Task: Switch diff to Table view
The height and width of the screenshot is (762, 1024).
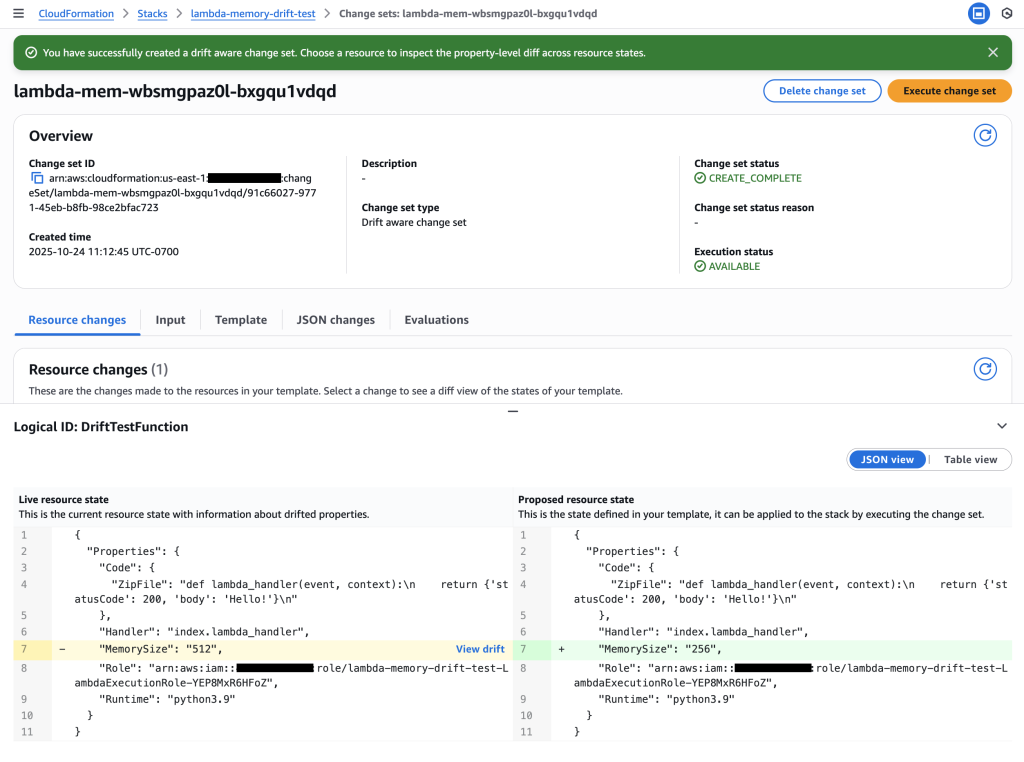Action: pos(970,459)
